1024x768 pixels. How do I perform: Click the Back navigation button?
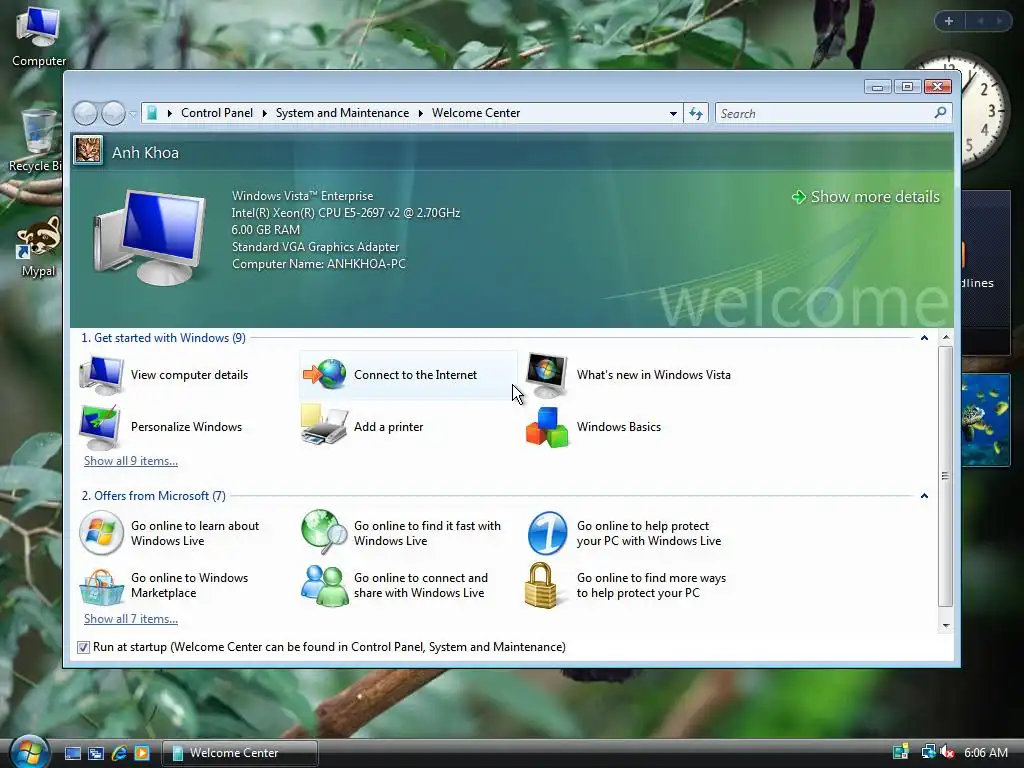click(x=85, y=114)
